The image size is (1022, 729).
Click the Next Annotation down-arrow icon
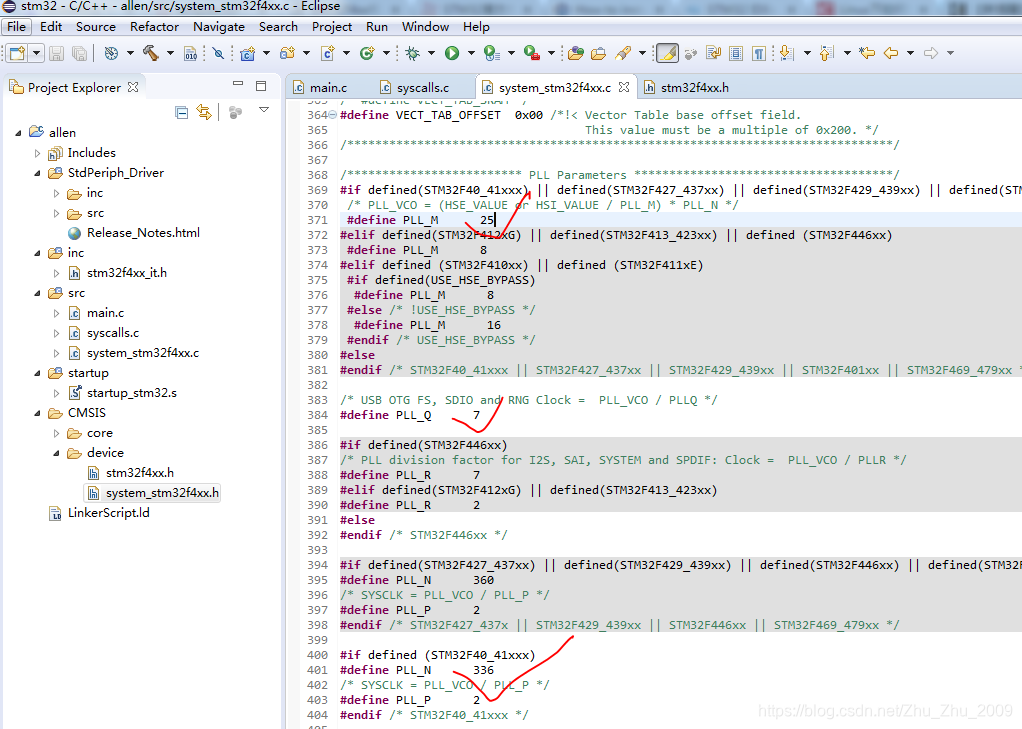click(x=787, y=53)
